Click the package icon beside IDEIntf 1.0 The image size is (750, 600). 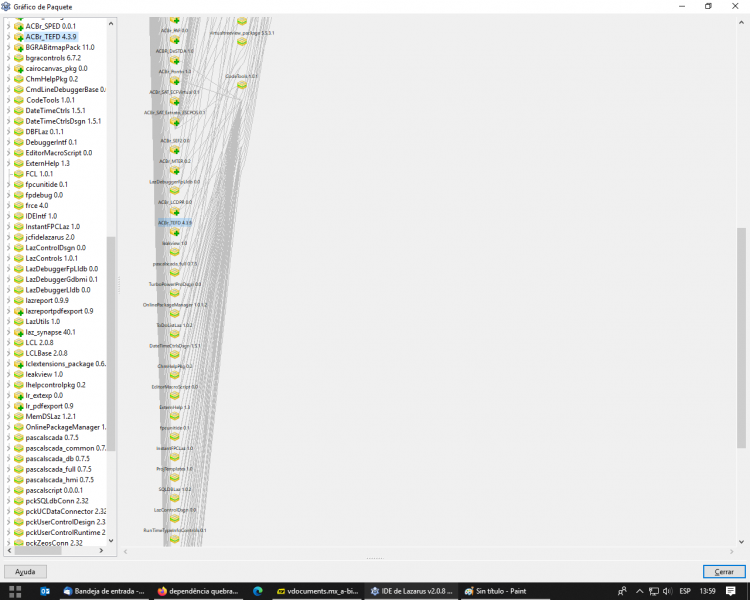coord(19,216)
